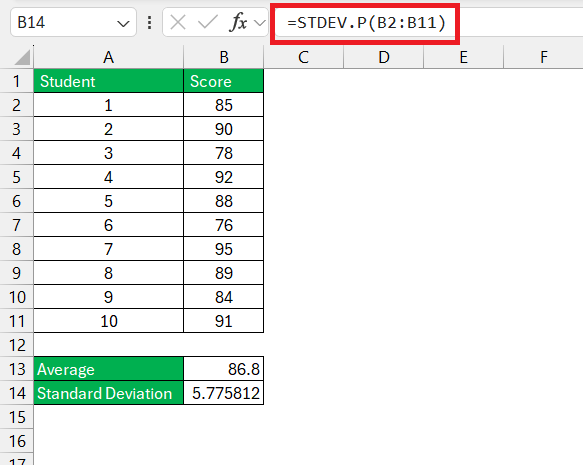The width and height of the screenshot is (583, 465).
Task: Select the cell for student 3 in column A
Action: [x=109, y=153]
